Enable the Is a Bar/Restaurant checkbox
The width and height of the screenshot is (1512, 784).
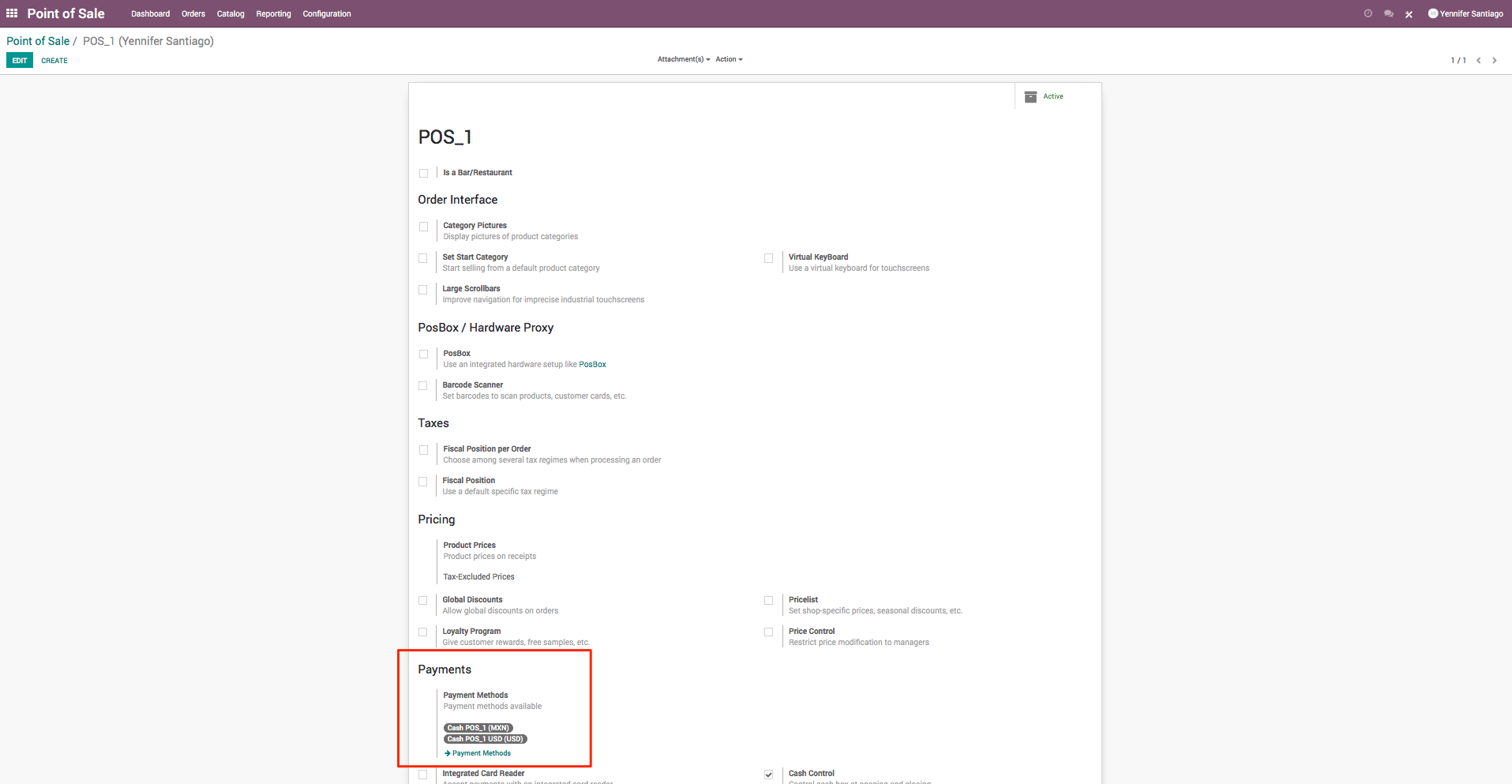coord(424,173)
